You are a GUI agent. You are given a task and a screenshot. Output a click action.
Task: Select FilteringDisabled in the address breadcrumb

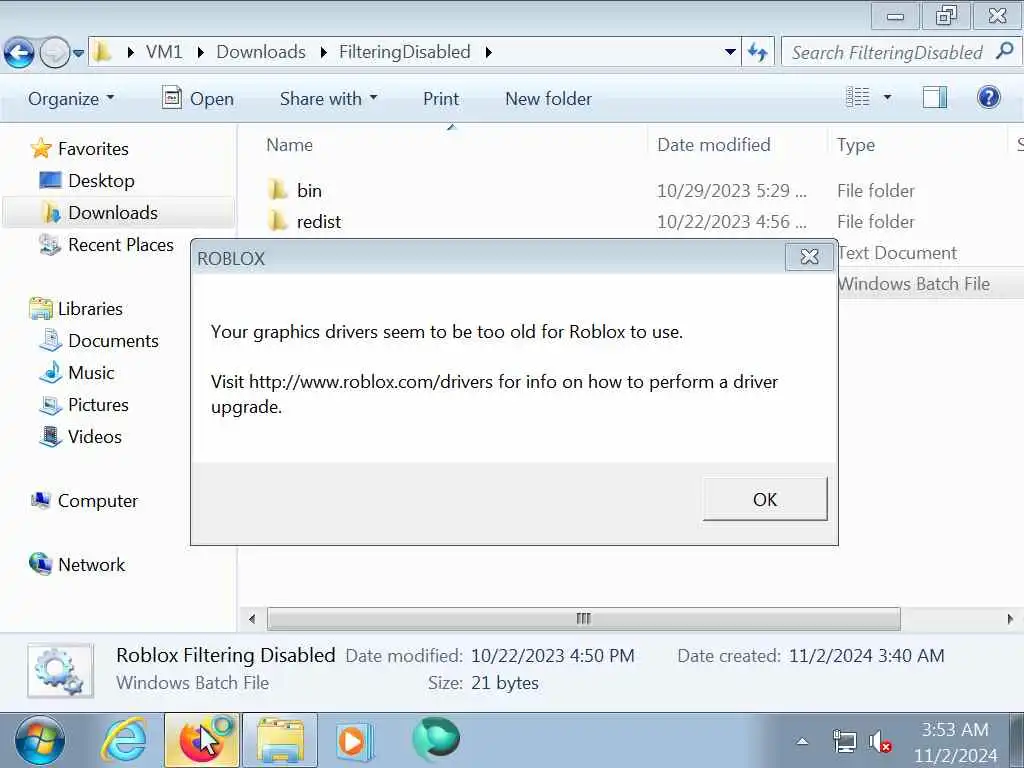click(x=404, y=52)
